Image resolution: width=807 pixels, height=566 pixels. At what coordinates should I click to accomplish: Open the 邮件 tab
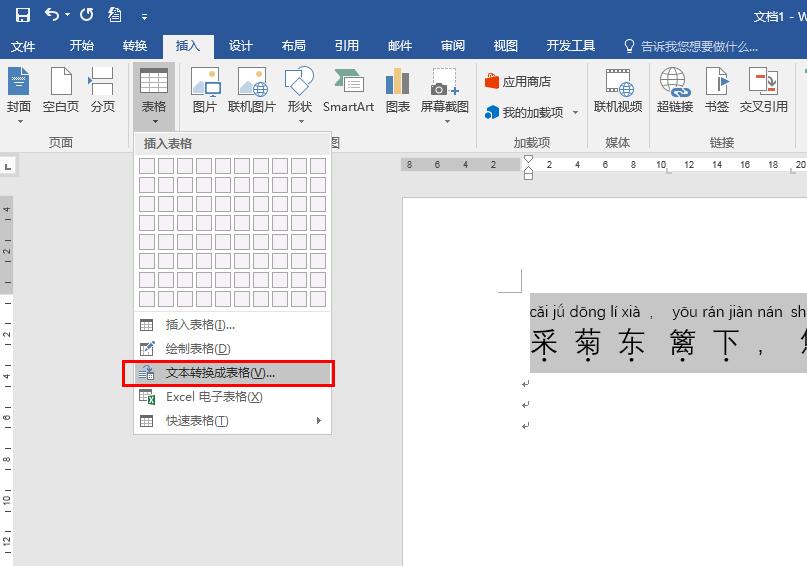(x=400, y=46)
